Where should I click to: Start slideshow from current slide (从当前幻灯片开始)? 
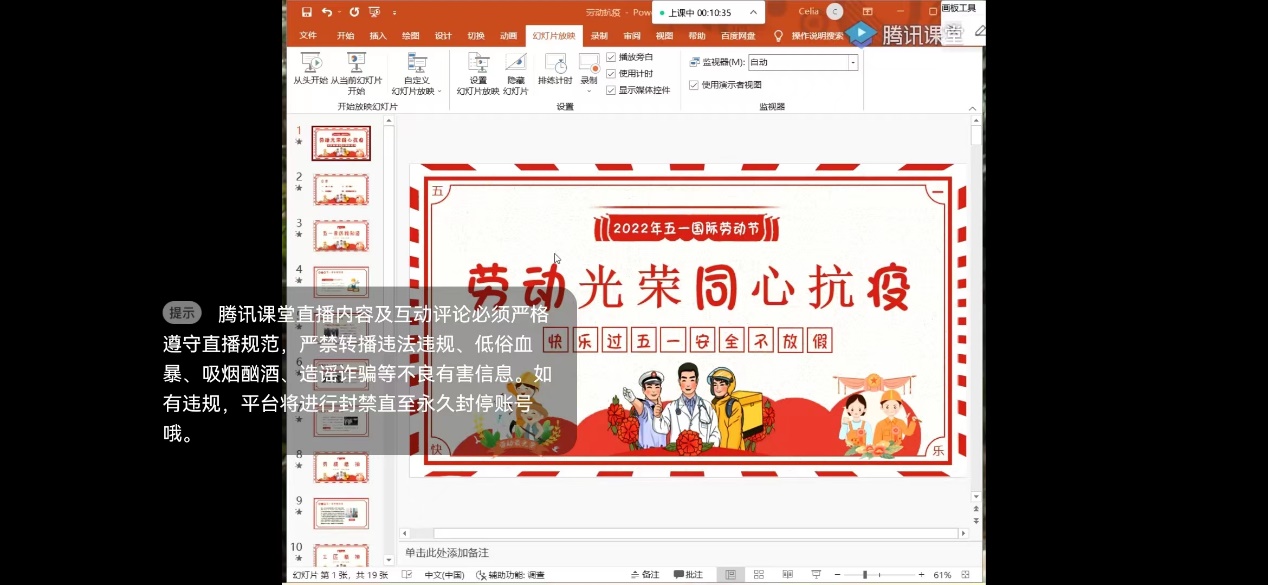click(356, 68)
